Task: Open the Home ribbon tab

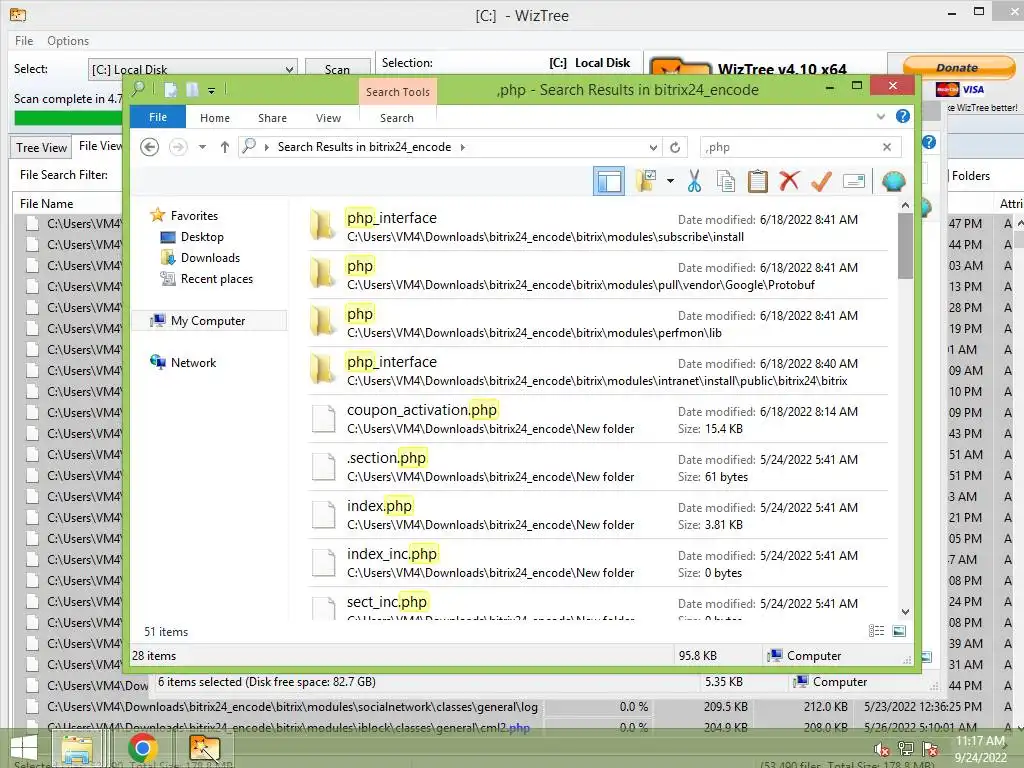Action: (x=215, y=118)
